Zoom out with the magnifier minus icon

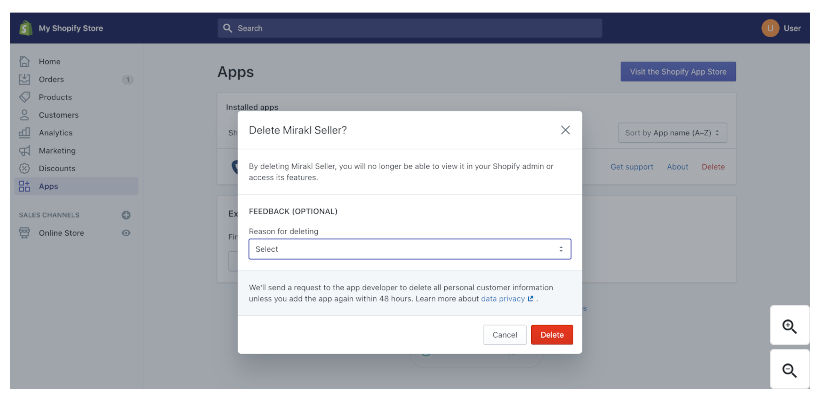[790, 370]
